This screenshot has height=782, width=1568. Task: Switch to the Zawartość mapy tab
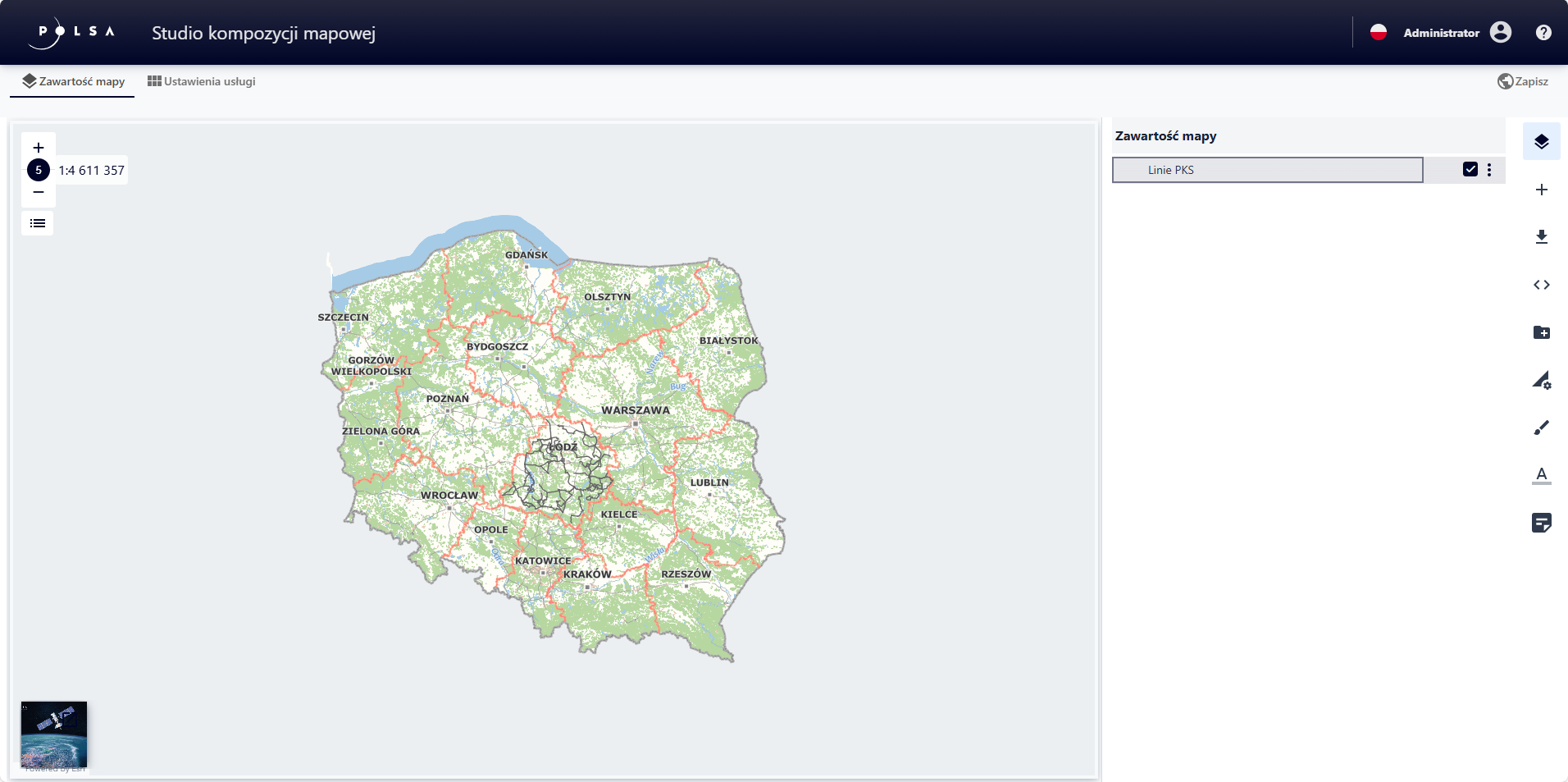[73, 81]
